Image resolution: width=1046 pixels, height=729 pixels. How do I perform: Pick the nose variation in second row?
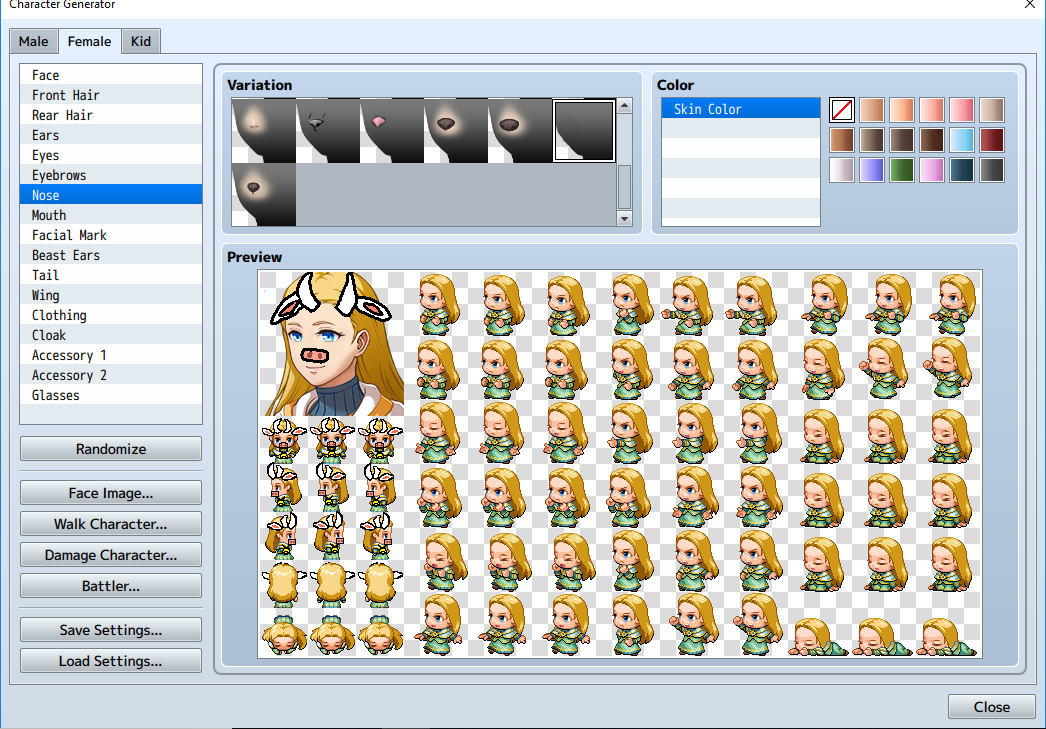click(x=264, y=194)
